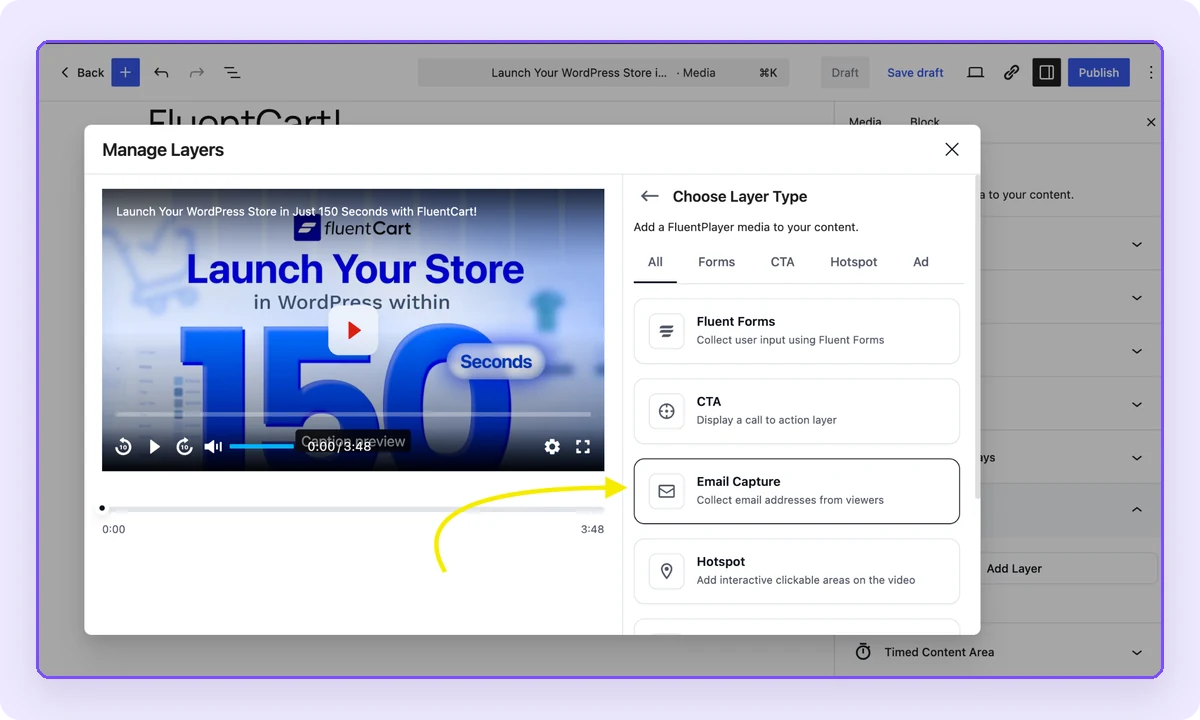Switch to the CTA tab
Image resolution: width=1200 pixels, height=720 pixels.
(782, 262)
